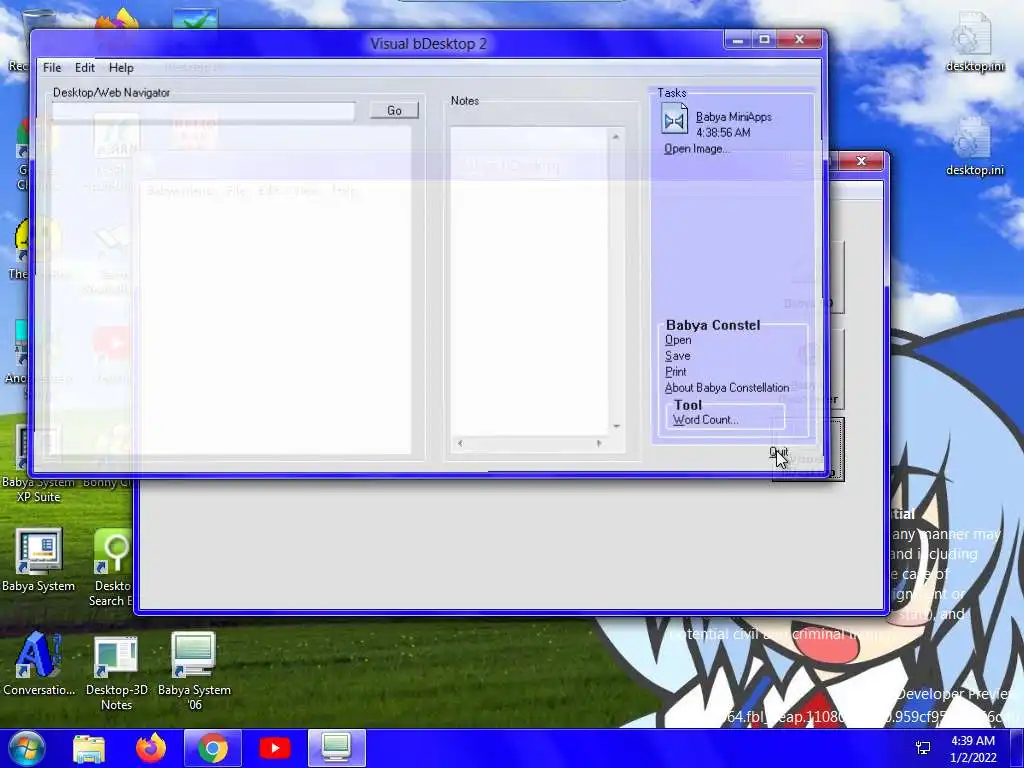Select the lower desktop.ini file icon
The image size is (1024, 768).
(974, 146)
